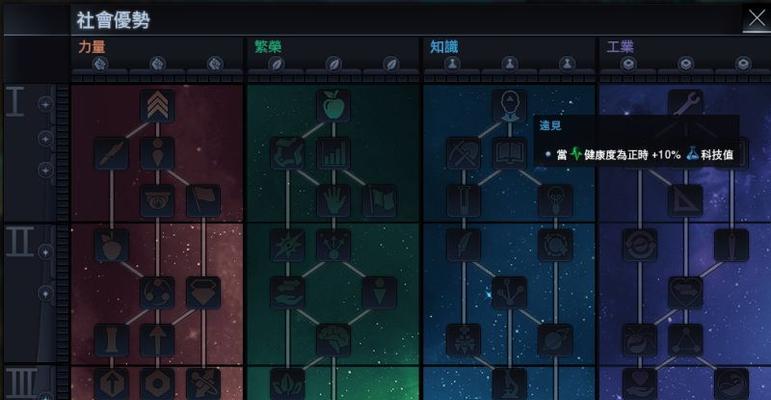Pick the heart-in-hand perk in 工業 tier III
The width and height of the screenshot is (771, 400).
click(640, 384)
